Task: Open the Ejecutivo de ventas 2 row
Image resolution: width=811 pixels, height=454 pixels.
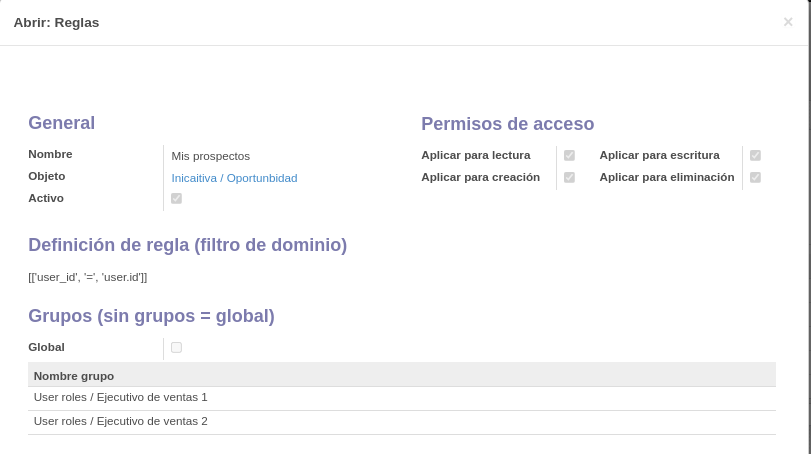Action: [x=402, y=422]
